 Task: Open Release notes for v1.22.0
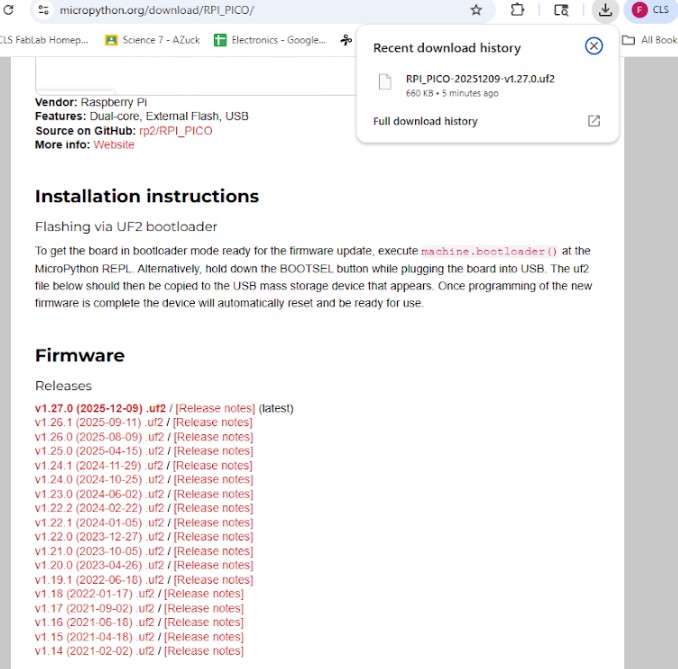click(214, 537)
